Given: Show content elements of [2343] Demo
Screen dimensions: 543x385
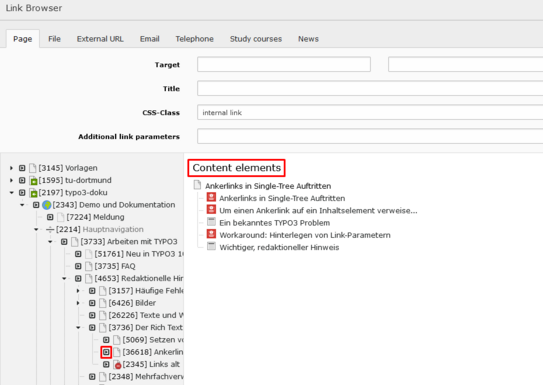Looking at the screenshot, I should [36, 205].
